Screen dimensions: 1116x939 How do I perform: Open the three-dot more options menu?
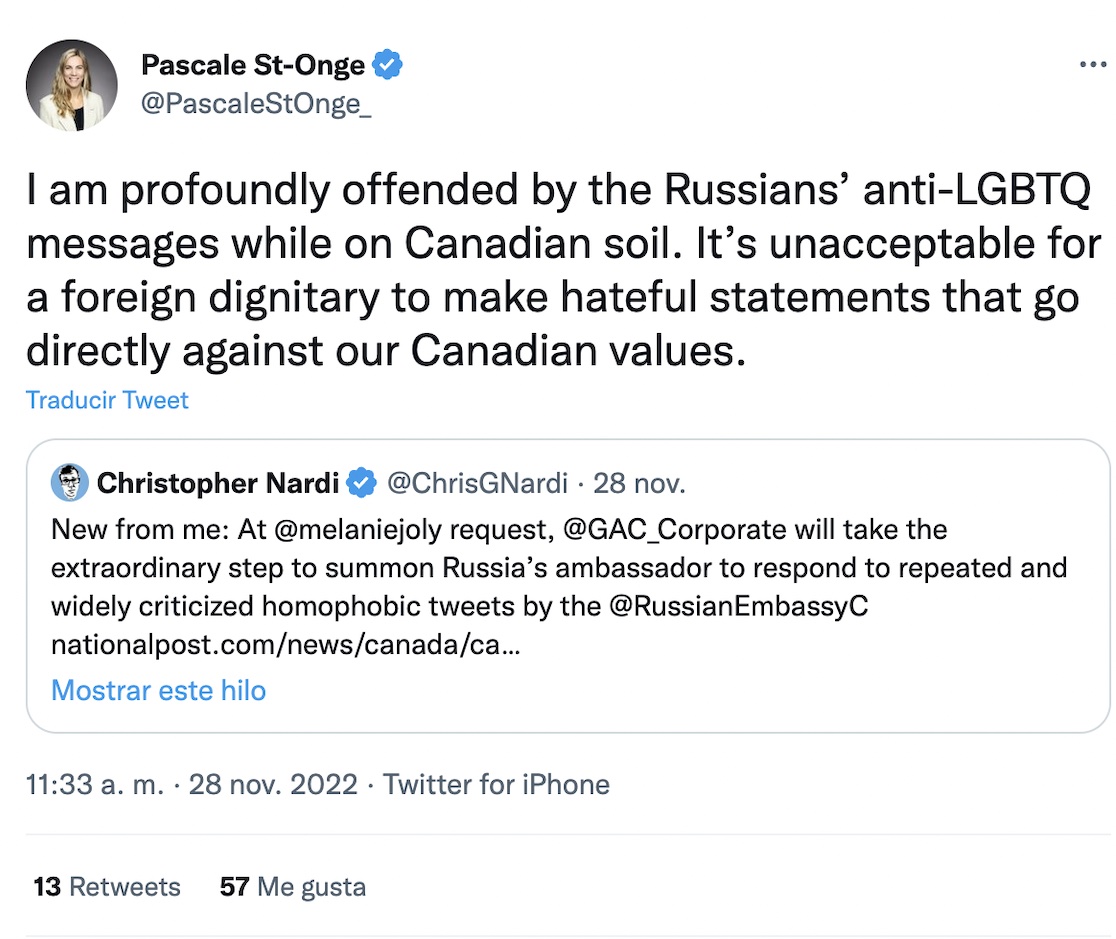tap(1094, 66)
